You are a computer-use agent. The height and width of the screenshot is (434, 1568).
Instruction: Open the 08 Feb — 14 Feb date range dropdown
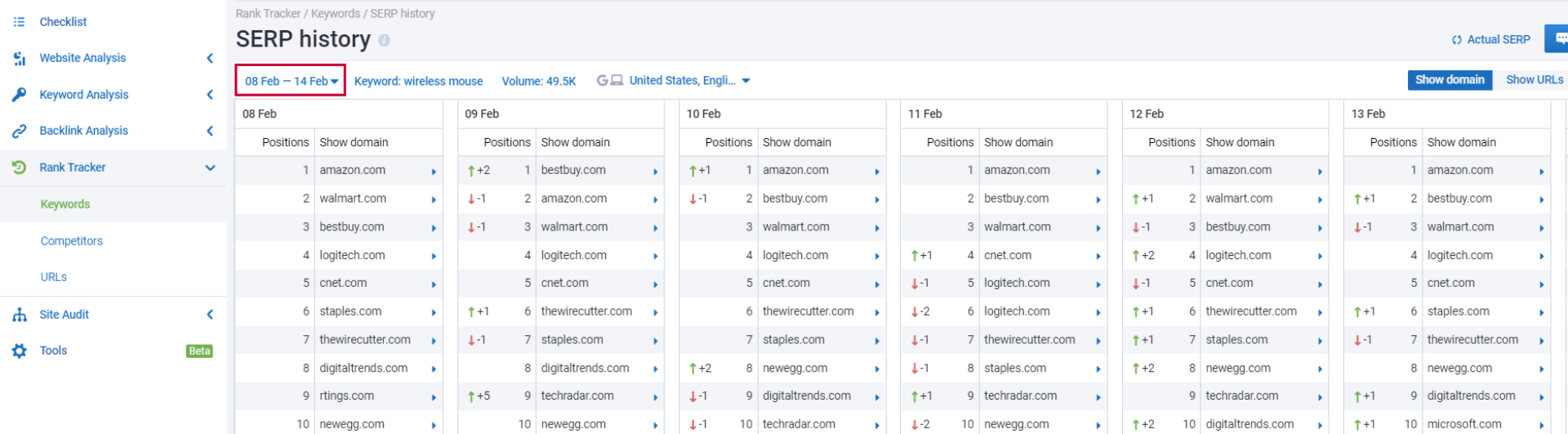click(x=291, y=81)
